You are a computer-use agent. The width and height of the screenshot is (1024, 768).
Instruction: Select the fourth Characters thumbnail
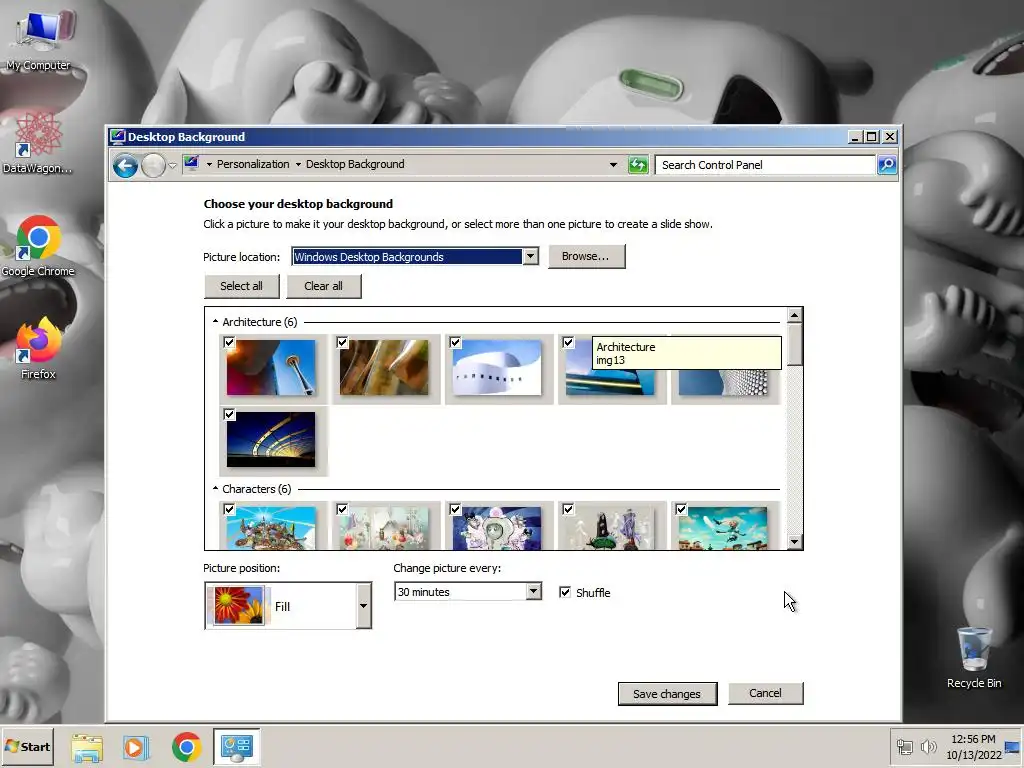(x=610, y=528)
